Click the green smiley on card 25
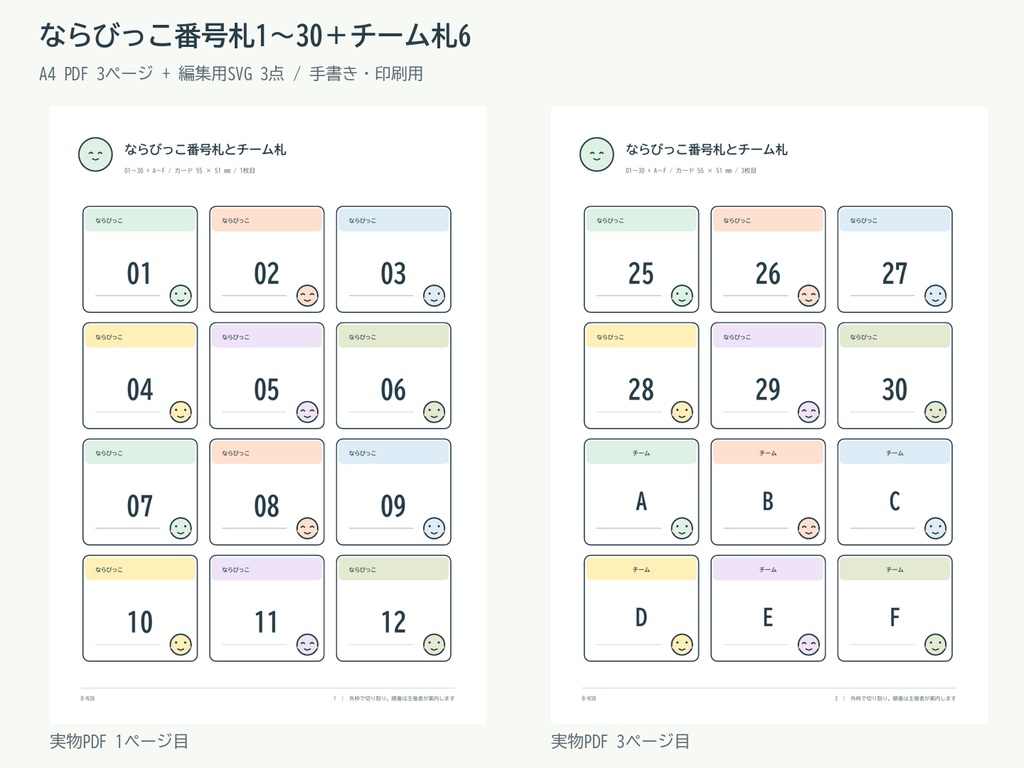Screen dimensions: 1024x768 coord(682,296)
